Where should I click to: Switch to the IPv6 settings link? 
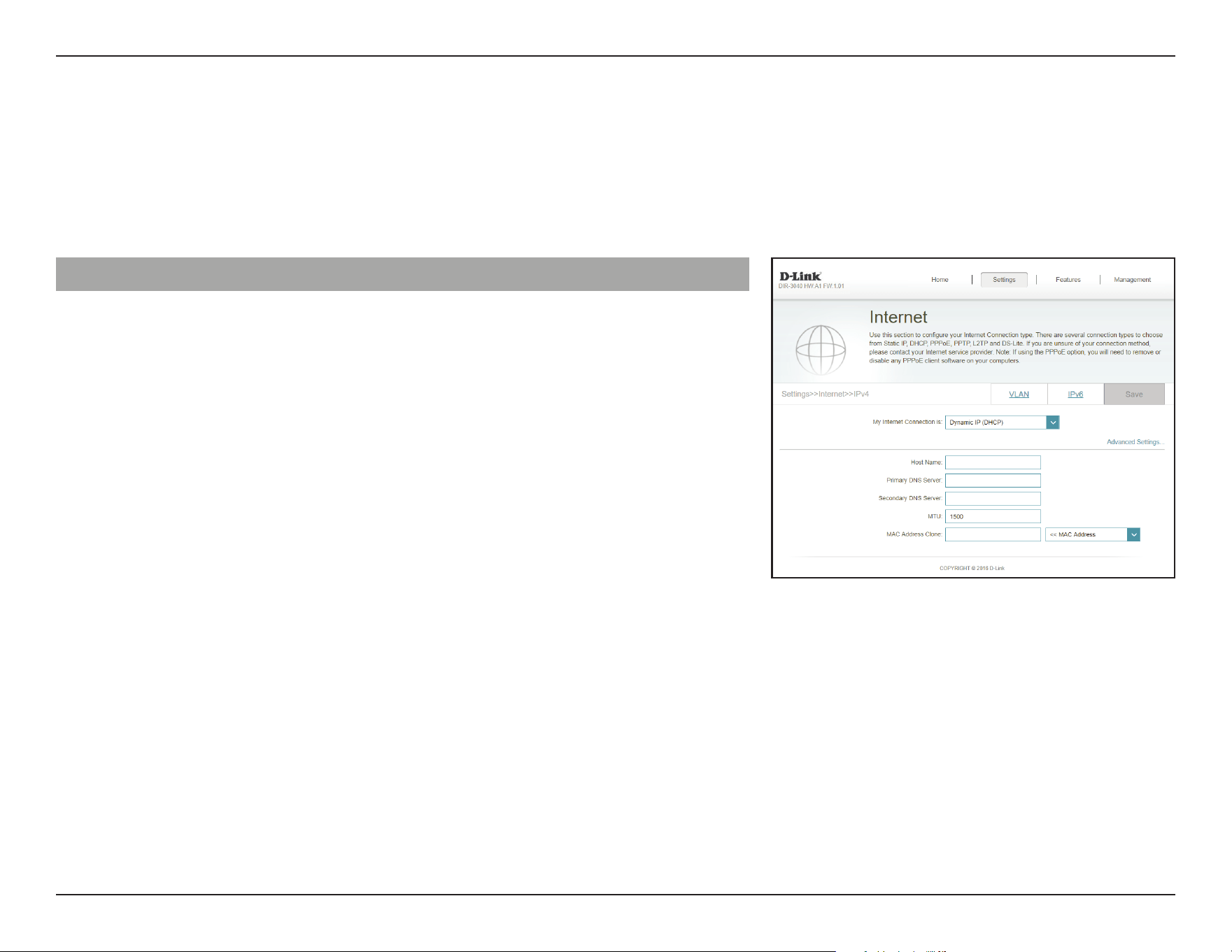[1075, 395]
